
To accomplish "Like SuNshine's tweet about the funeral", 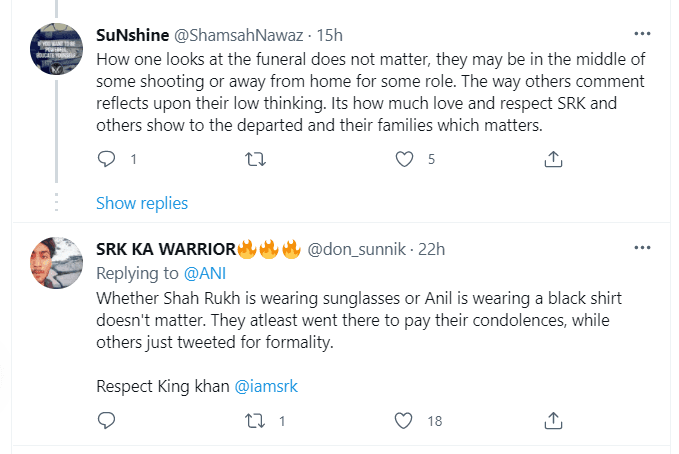I will (x=404, y=158).
